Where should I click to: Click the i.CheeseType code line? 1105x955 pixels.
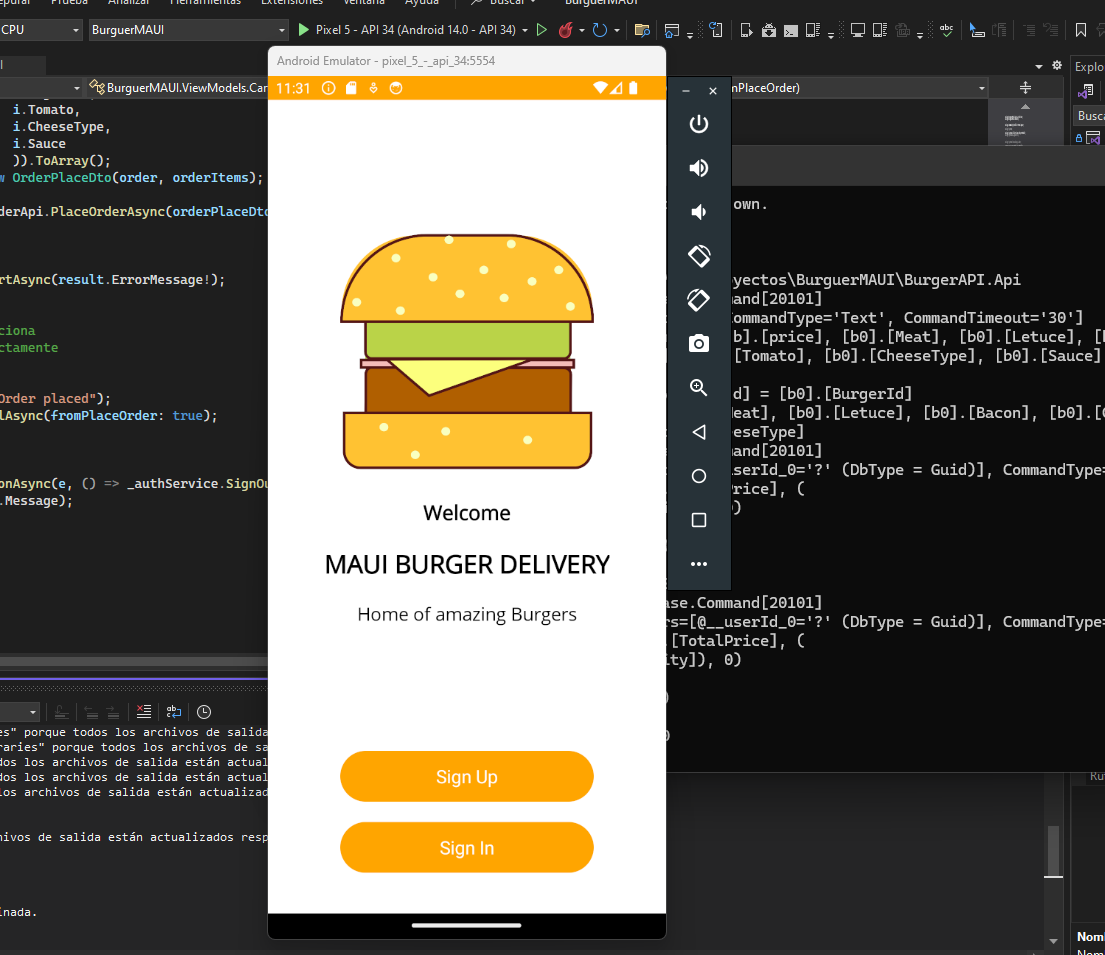point(62,127)
